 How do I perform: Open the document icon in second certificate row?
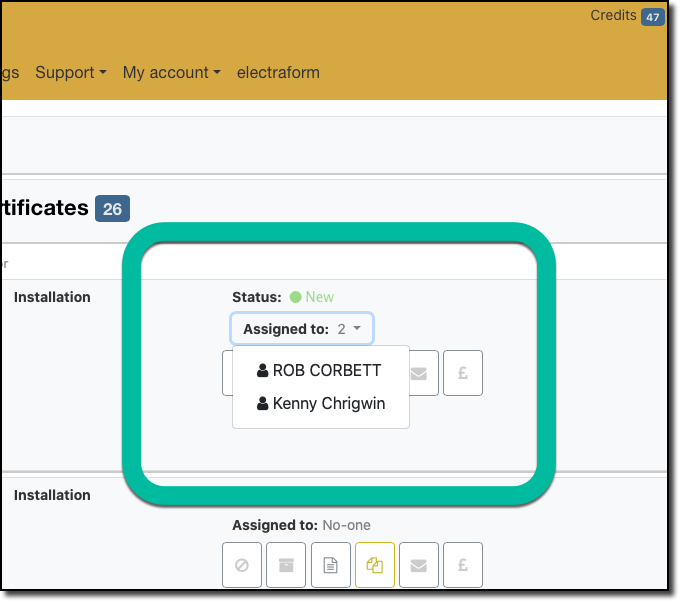(330, 565)
